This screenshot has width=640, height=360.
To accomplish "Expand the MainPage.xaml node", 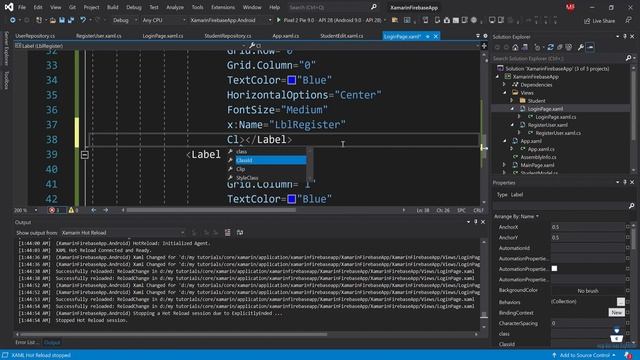I will [x=504, y=165].
